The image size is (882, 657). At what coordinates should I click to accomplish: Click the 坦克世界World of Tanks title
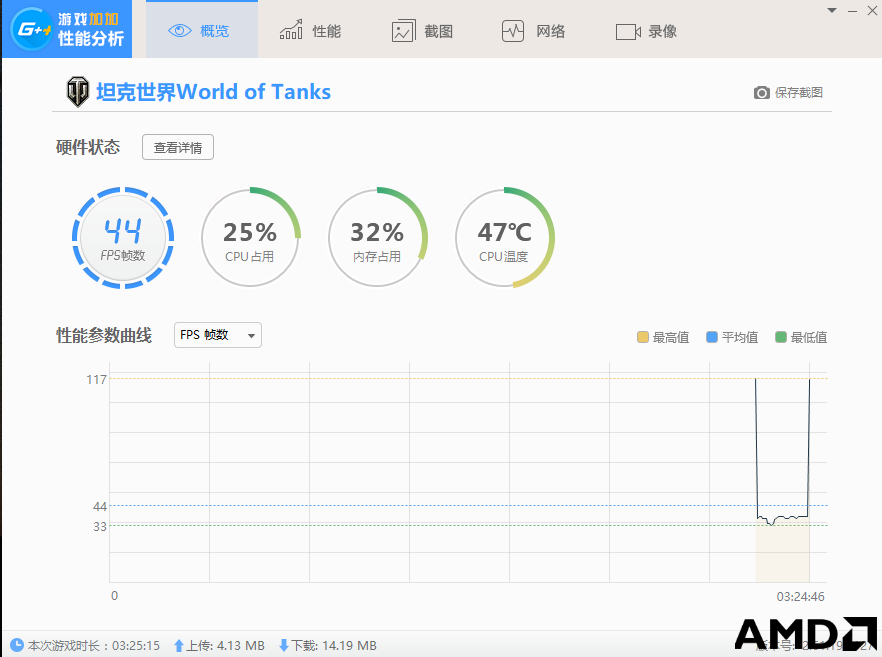(213, 92)
